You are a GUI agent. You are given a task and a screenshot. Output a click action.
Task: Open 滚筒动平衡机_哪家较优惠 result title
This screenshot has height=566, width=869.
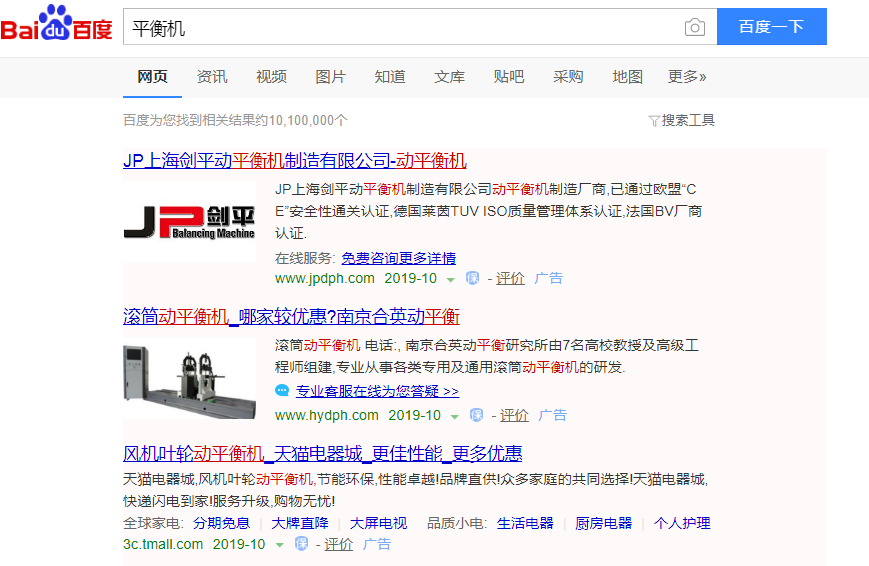point(292,317)
